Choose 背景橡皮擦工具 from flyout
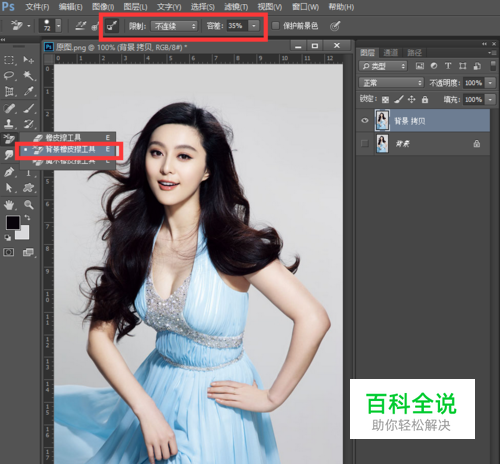The width and height of the screenshot is (500, 464). tap(68, 150)
